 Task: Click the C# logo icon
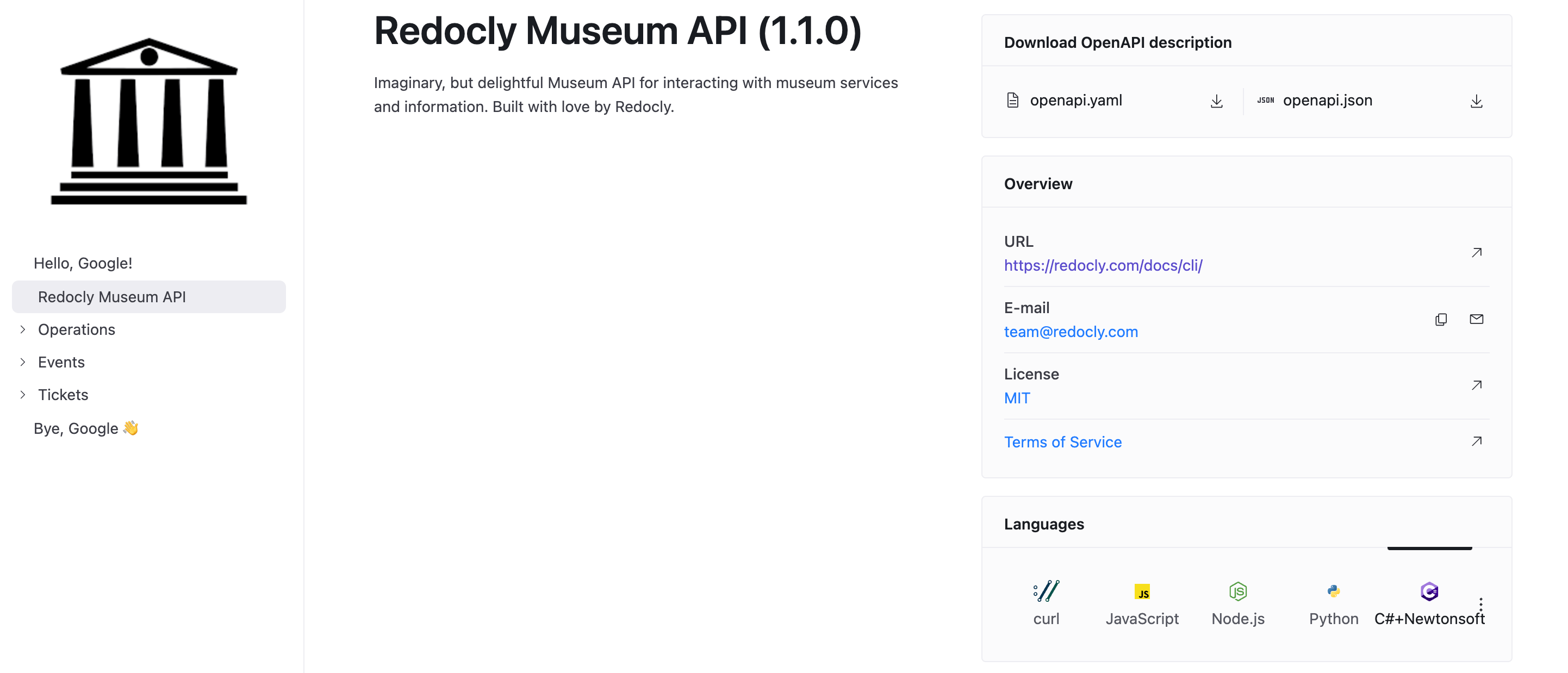coord(1429,591)
